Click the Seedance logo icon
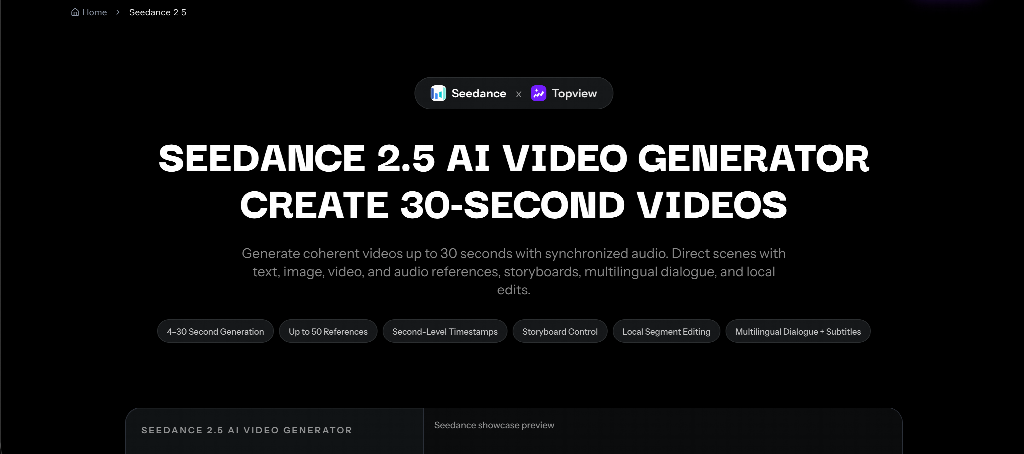The width and height of the screenshot is (1024, 454). click(438, 93)
